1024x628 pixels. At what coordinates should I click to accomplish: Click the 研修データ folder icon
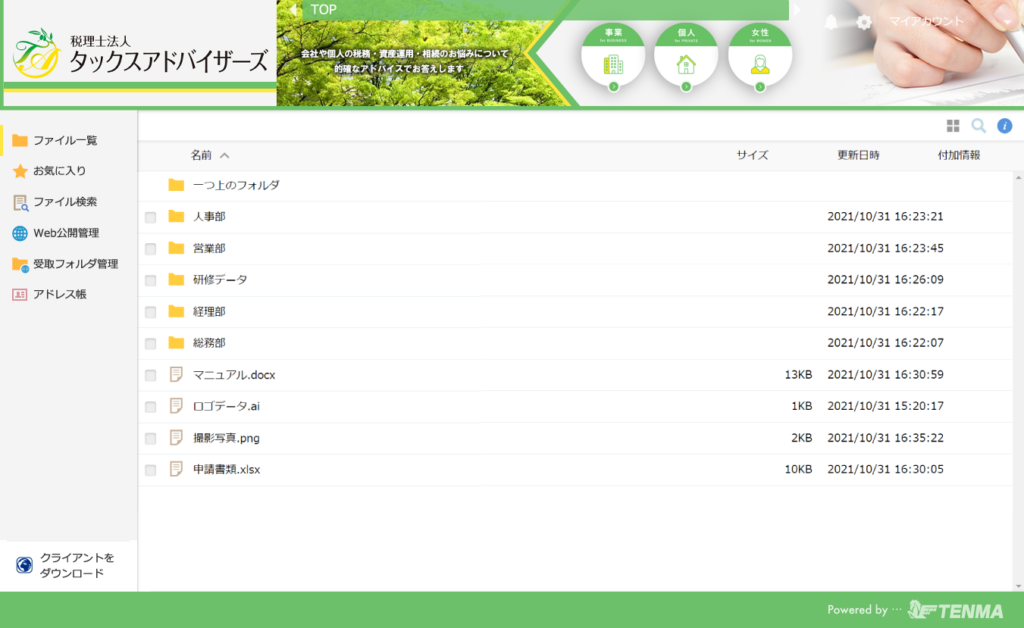coord(176,279)
